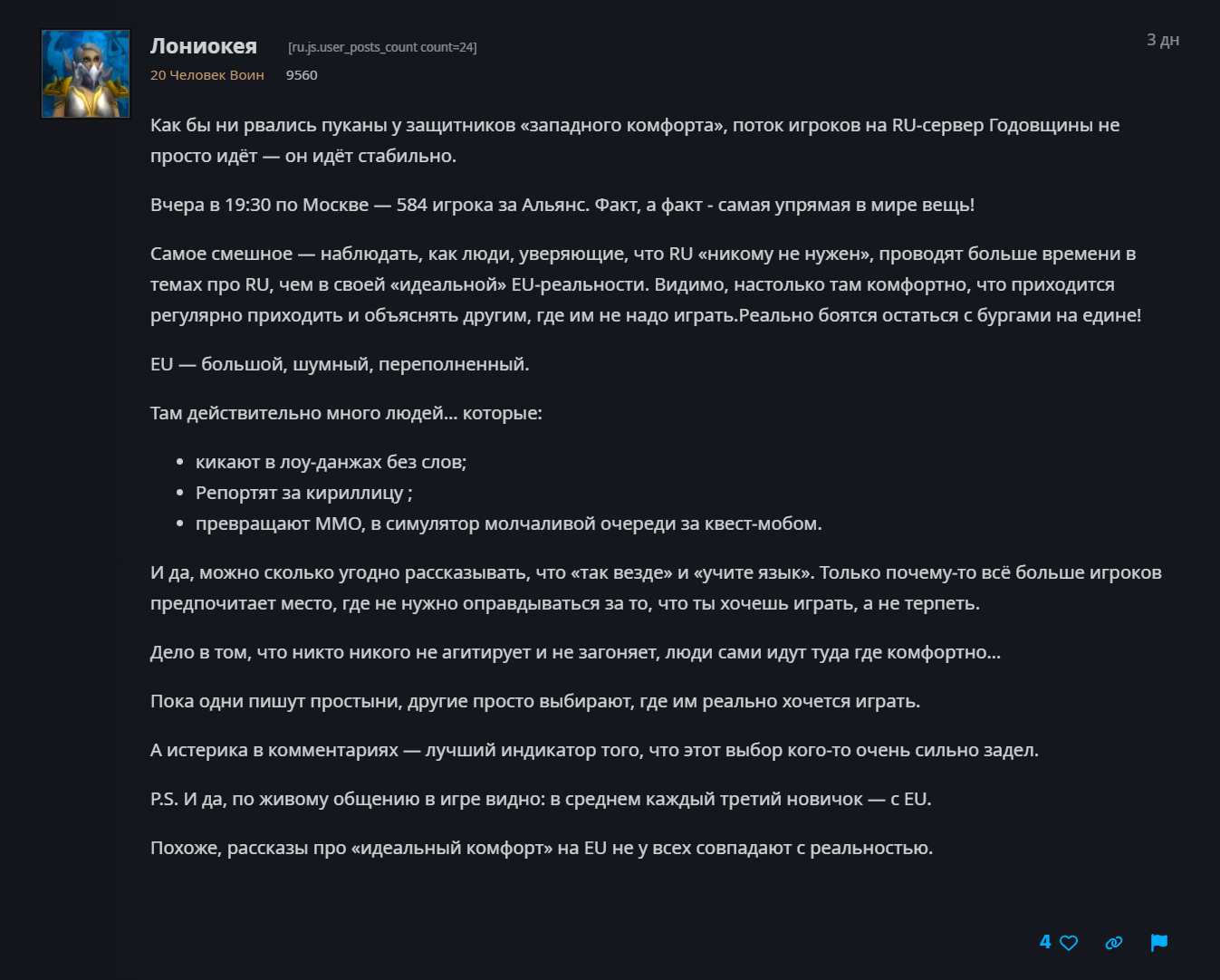Open the Лониокея user profile
This screenshot has height=980, width=1220.
pyautogui.click(x=204, y=46)
